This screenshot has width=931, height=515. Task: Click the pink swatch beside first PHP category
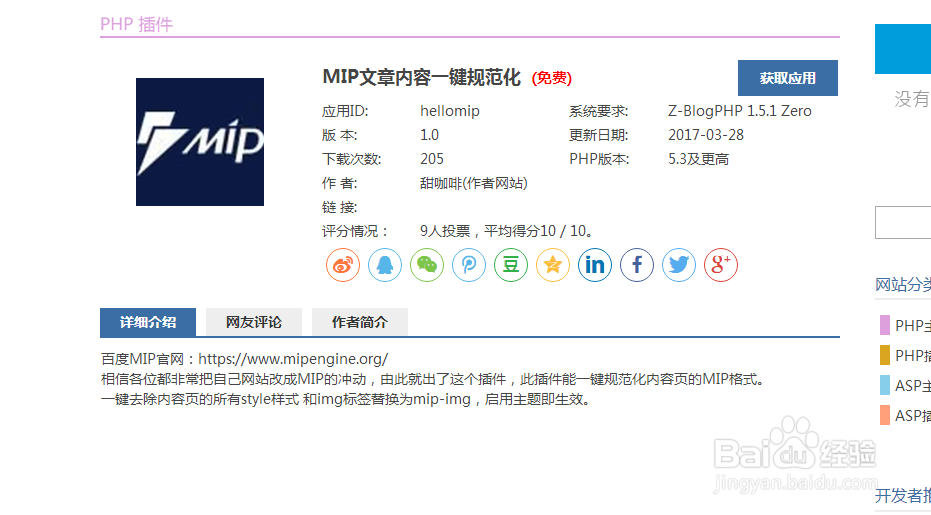coord(885,325)
